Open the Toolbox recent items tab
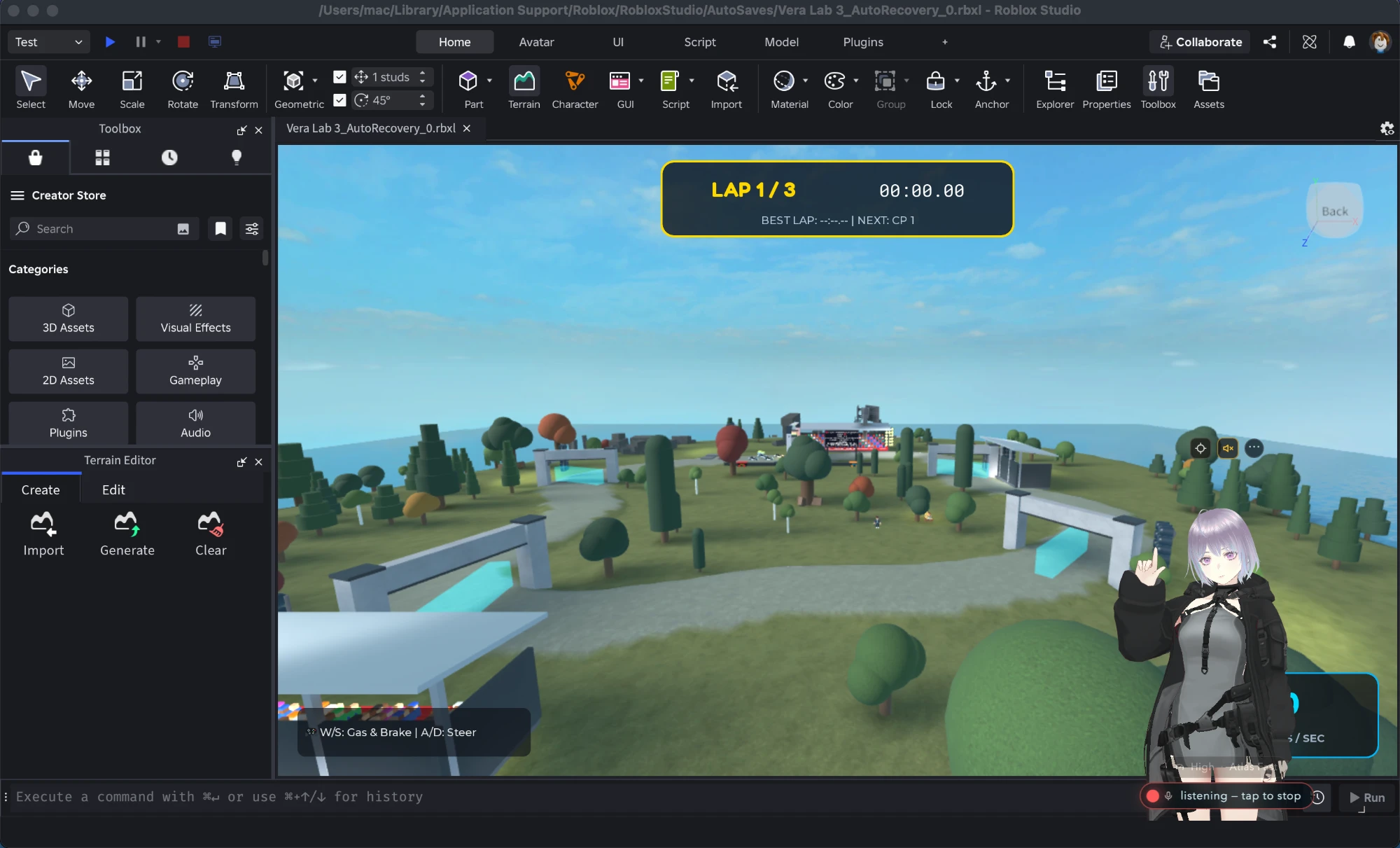 169,158
